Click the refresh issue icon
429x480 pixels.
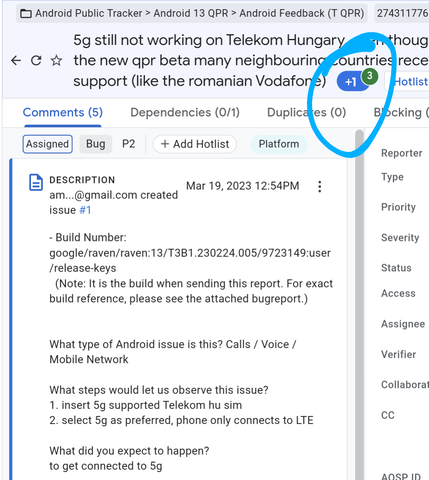click(36, 60)
